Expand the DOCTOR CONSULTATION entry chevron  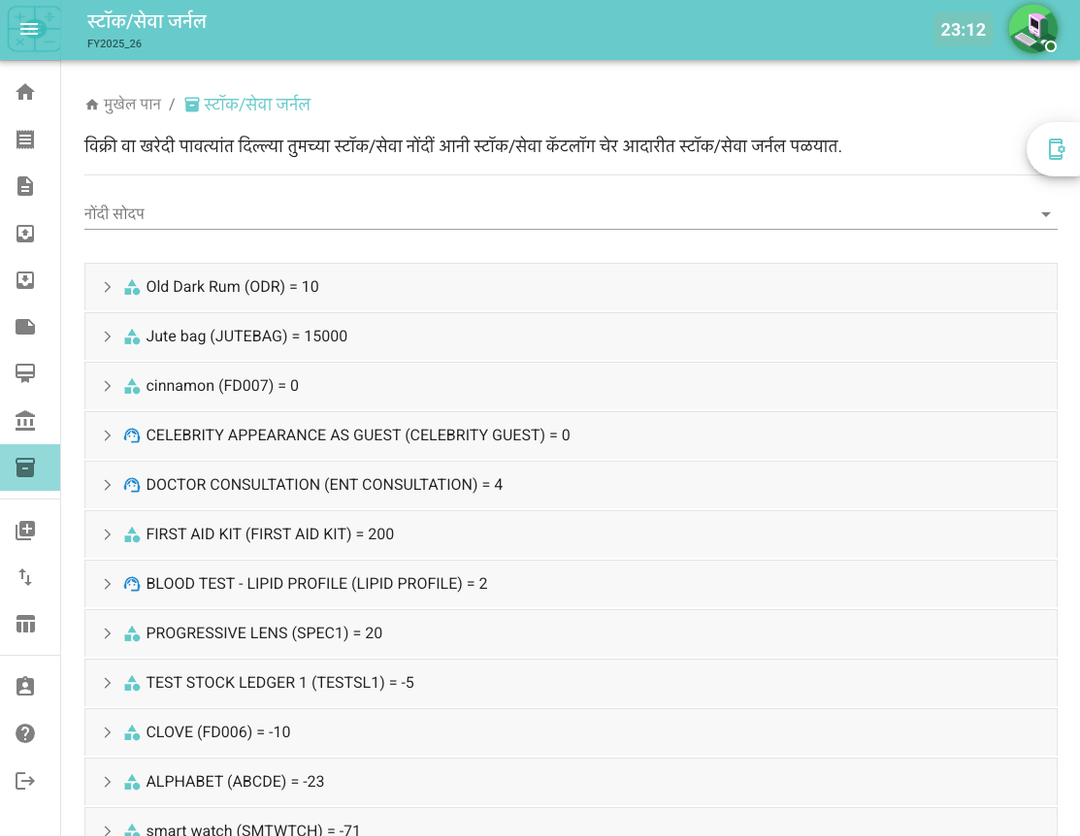pyautogui.click(x=108, y=485)
